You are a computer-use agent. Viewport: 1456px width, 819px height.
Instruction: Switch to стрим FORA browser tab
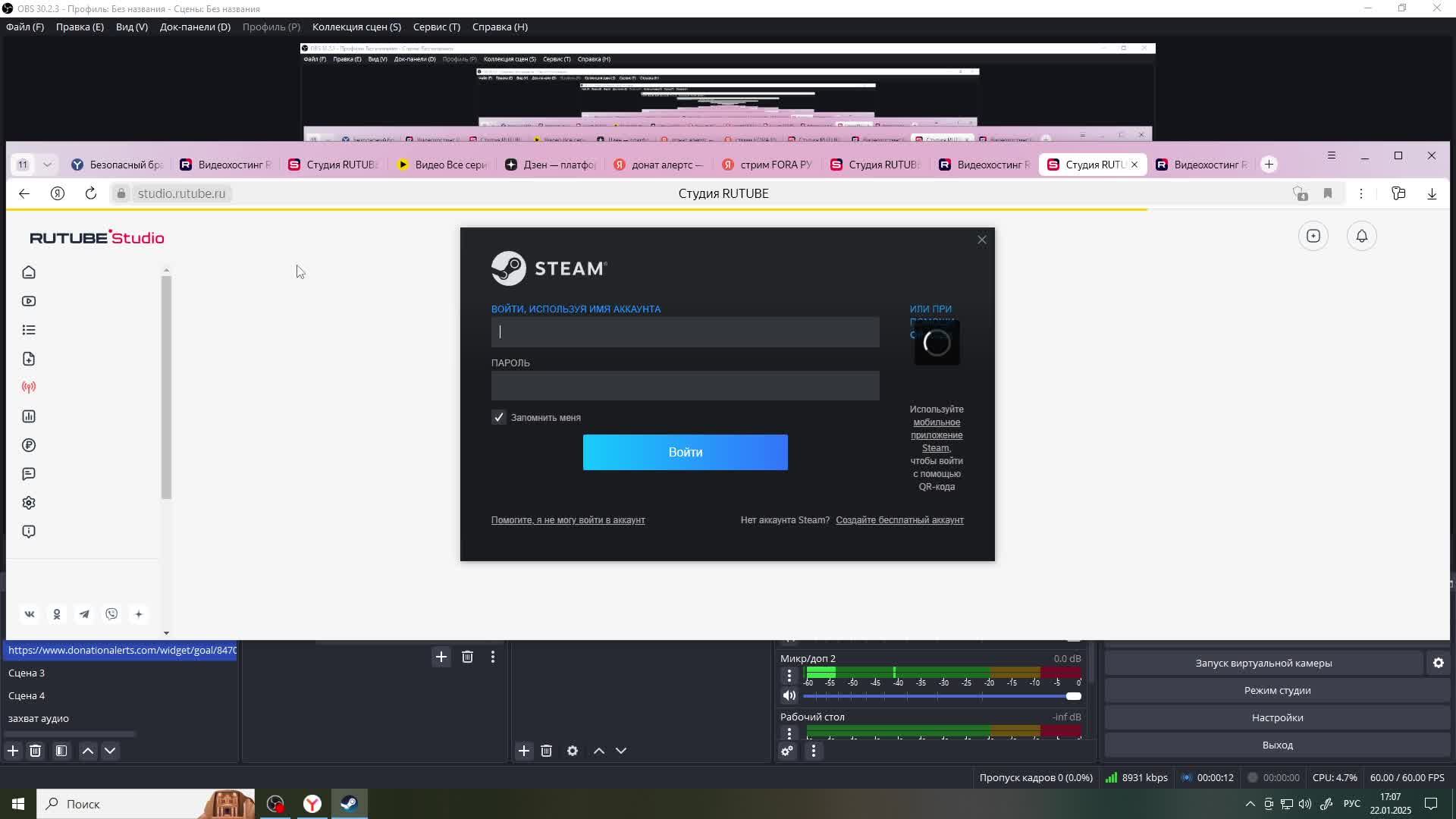[767, 165]
